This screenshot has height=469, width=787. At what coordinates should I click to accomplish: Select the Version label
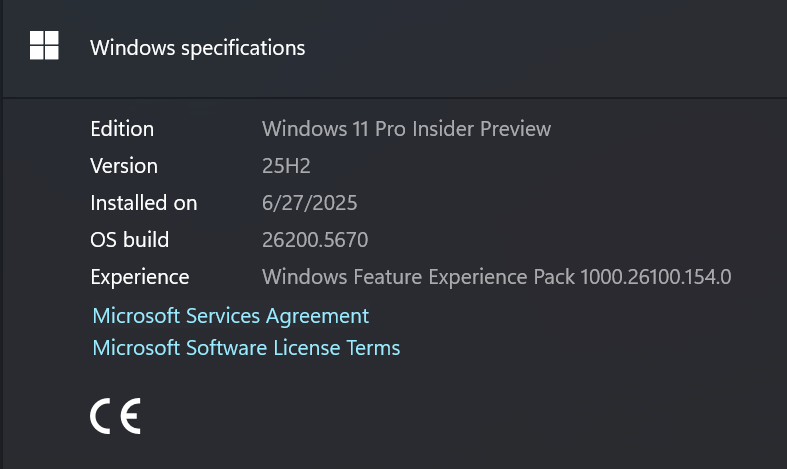pyautogui.click(x=124, y=166)
